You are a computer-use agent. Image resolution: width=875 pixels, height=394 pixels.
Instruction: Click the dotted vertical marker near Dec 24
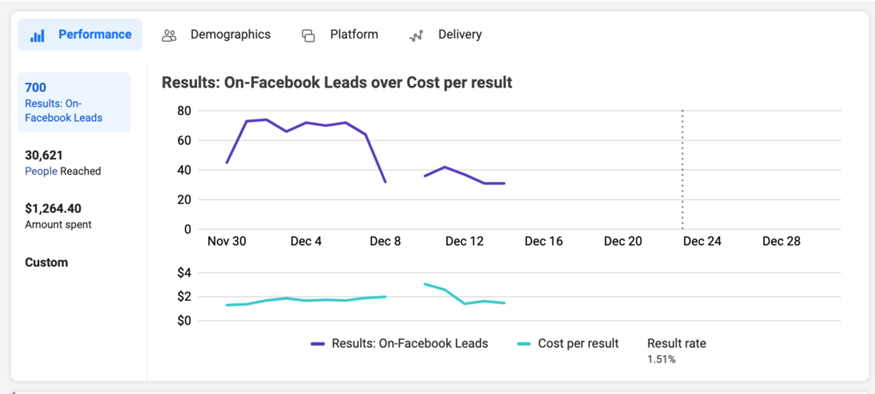(x=682, y=170)
